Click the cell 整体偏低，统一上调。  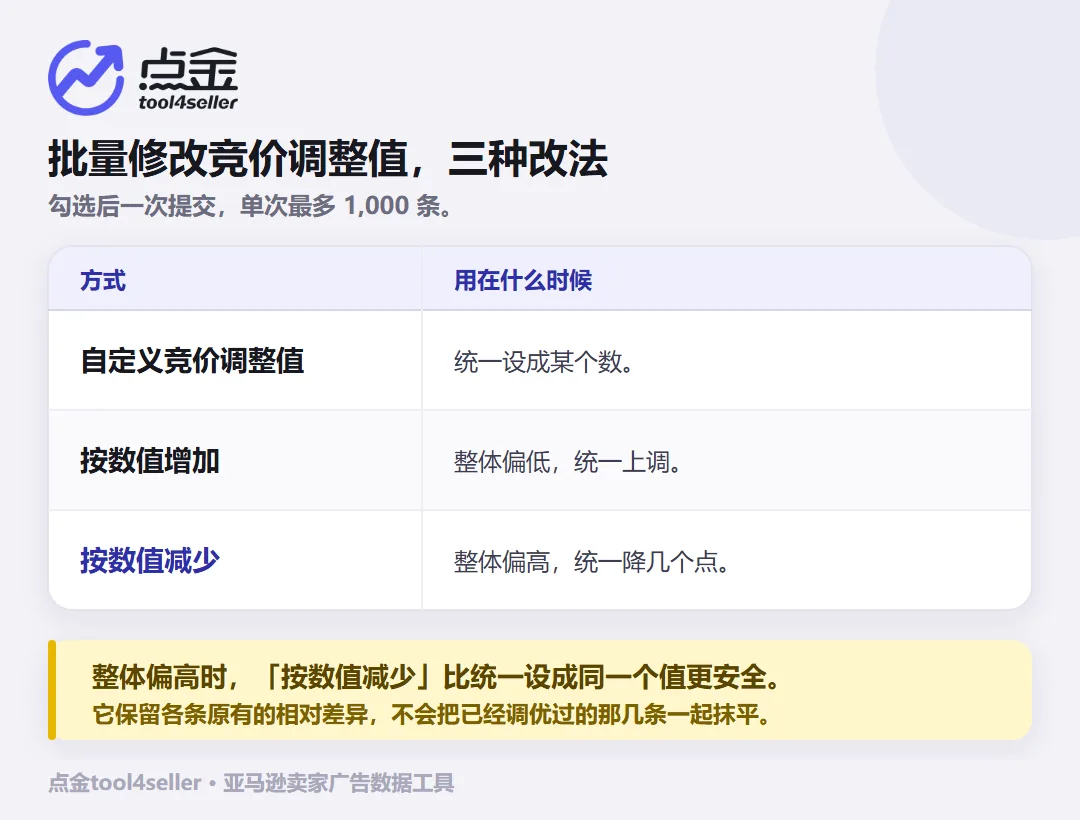pos(568,461)
